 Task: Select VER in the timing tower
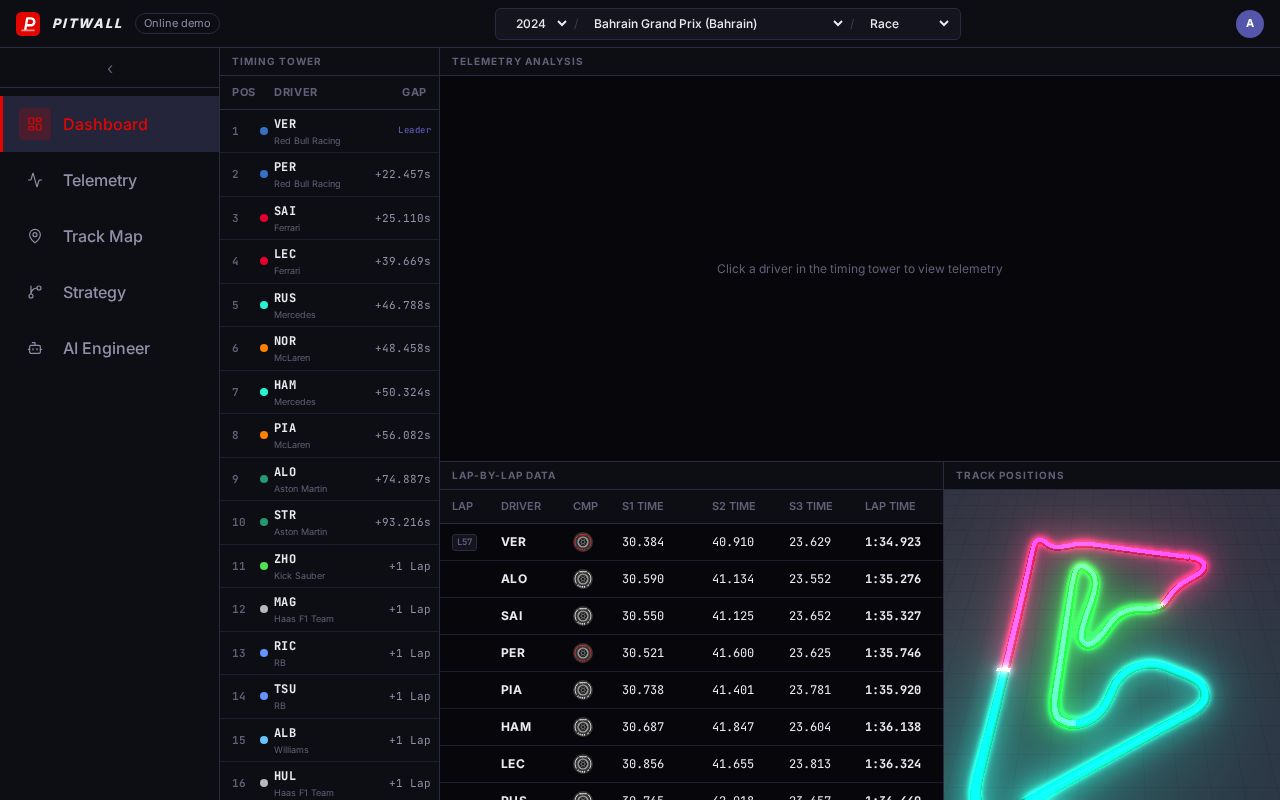click(329, 131)
